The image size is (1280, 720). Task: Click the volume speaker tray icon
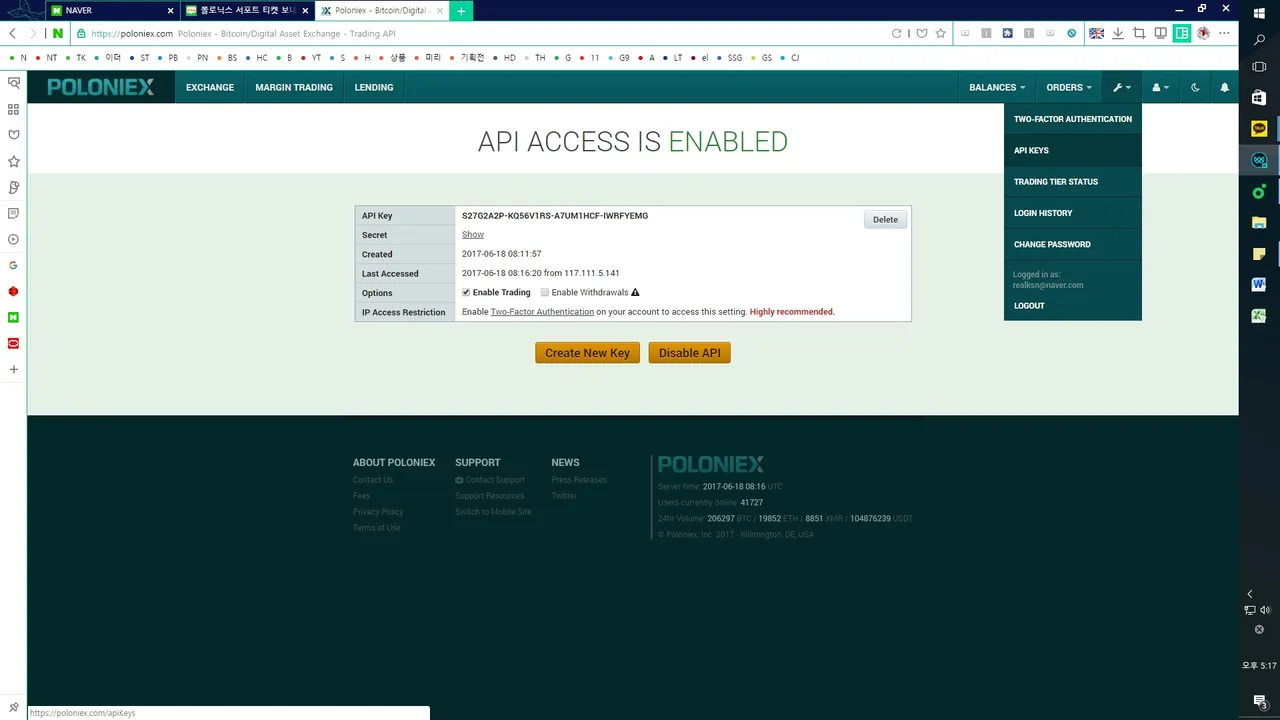pos(1265,610)
